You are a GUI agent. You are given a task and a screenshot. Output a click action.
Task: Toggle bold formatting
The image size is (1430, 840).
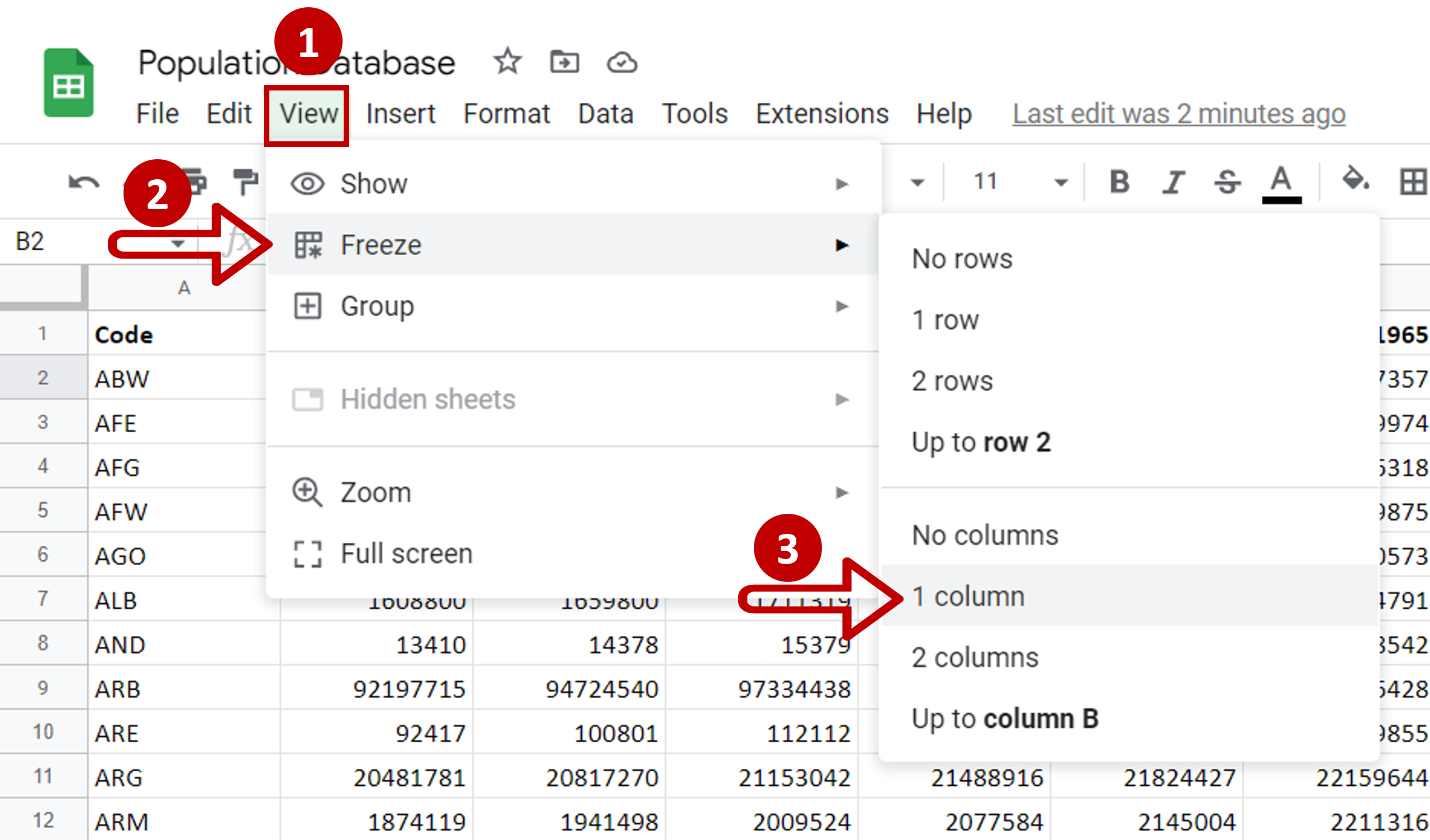(x=1119, y=182)
